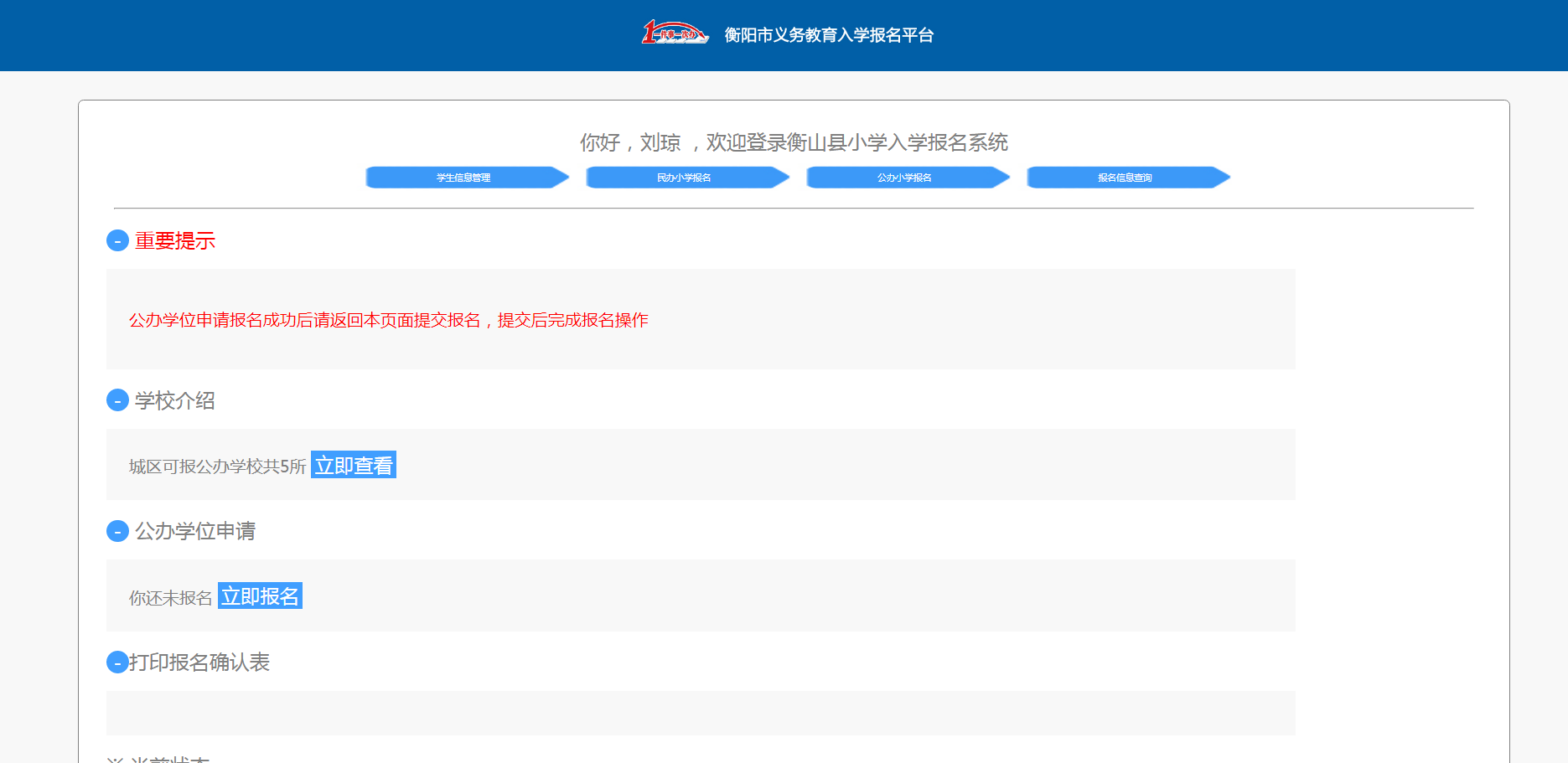Collapse the 打印报名确认表 section with minus icon
The width and height of the screenshot is (1568, 763).
click(117, 663)
